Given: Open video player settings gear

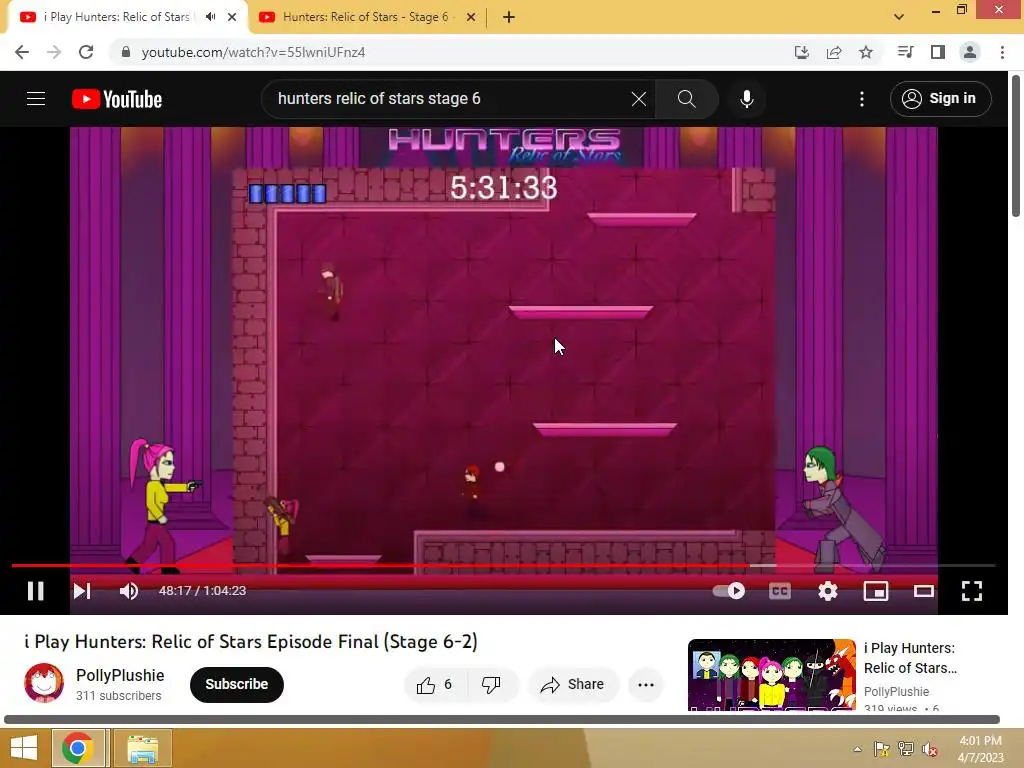Looking at the screenshot, I should coord(827,591).
